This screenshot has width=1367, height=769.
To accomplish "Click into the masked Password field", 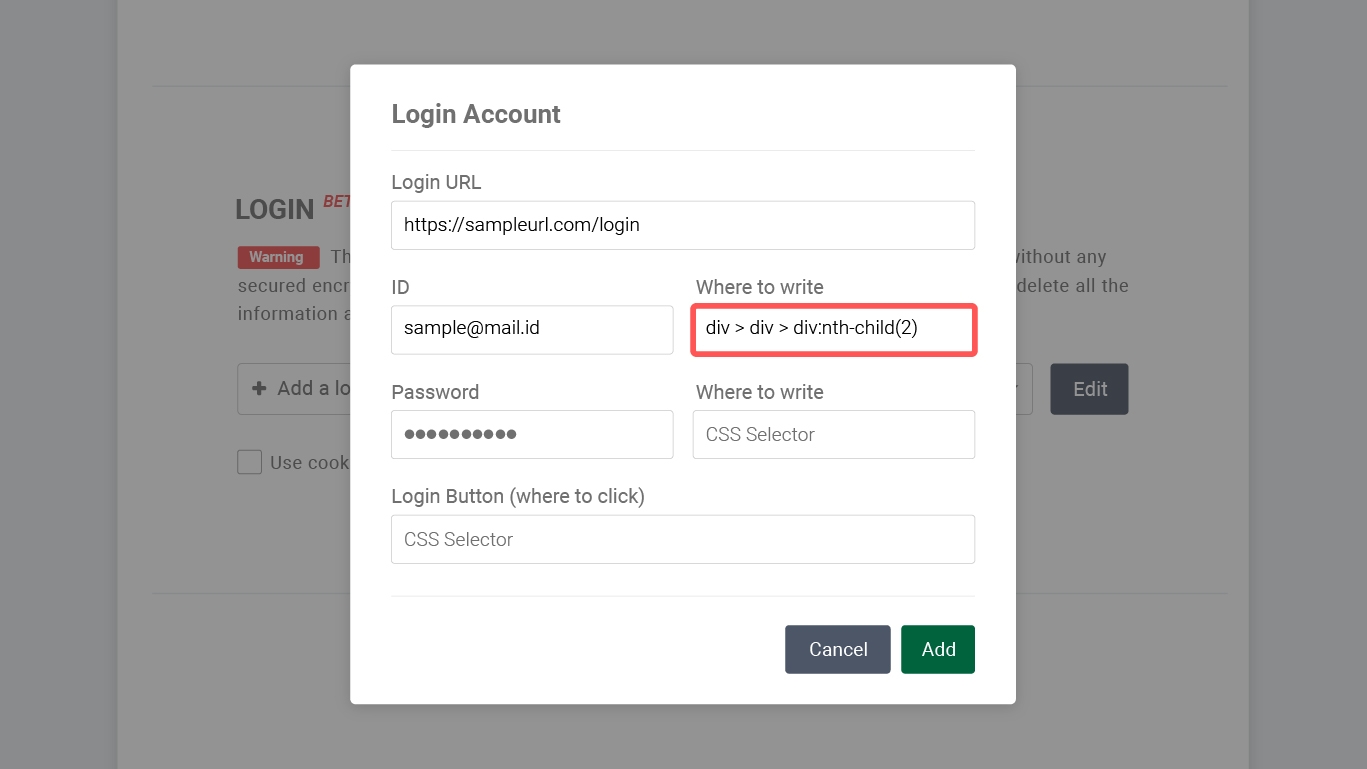I will tap(532, 434).
